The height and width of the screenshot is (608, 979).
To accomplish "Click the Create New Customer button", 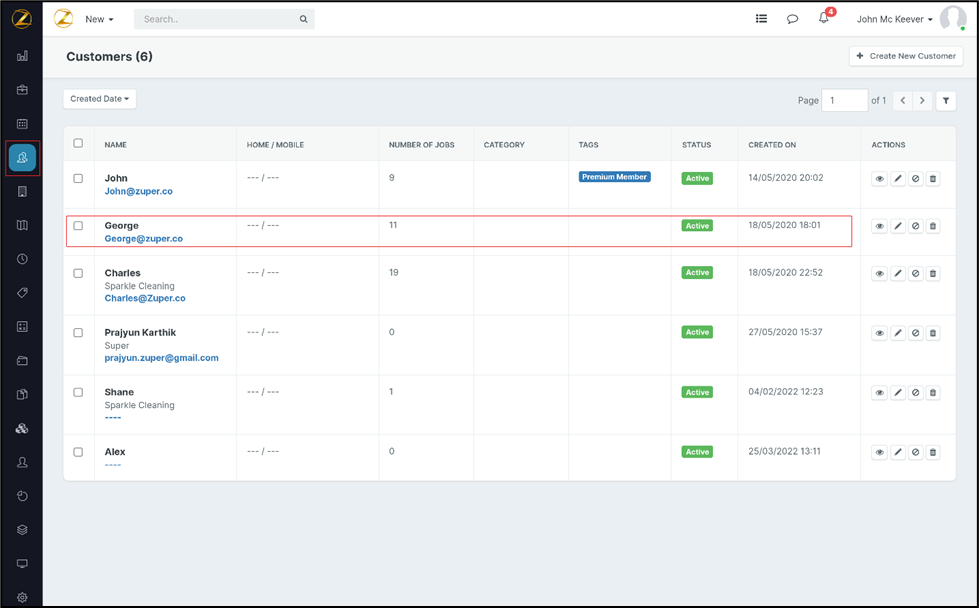I will coord(906,56).
